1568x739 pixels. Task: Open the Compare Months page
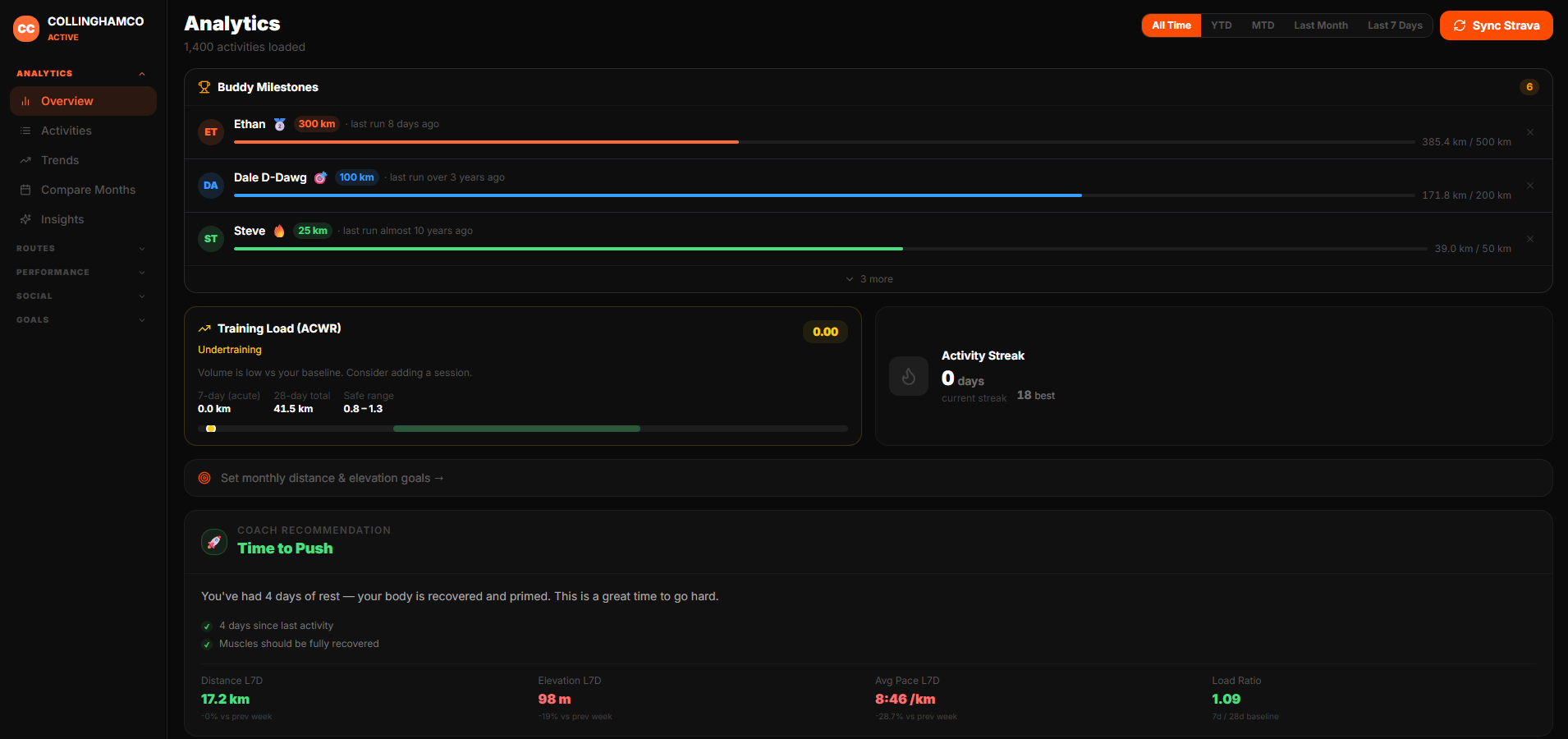pos(83,190)
